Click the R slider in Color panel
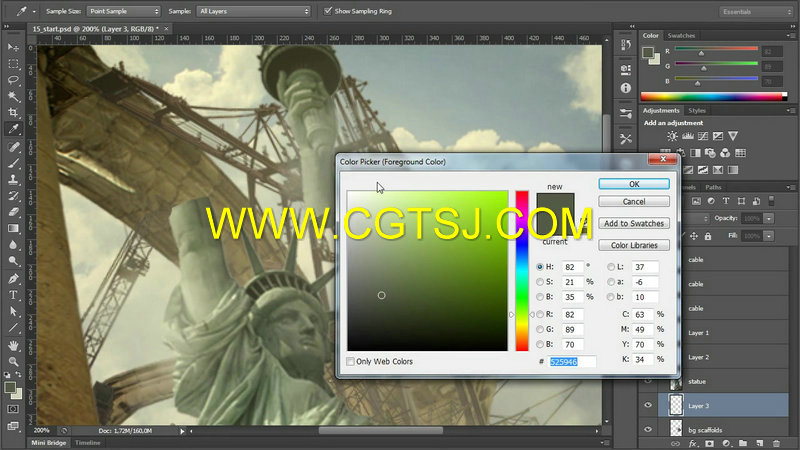 [716, 49]
